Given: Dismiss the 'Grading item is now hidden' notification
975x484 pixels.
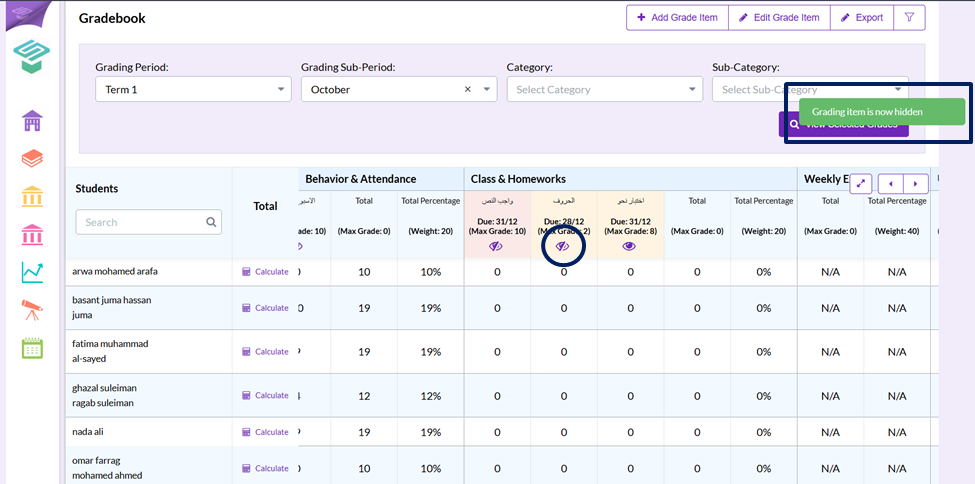Looking at the screenshot, I should [882, 112].
